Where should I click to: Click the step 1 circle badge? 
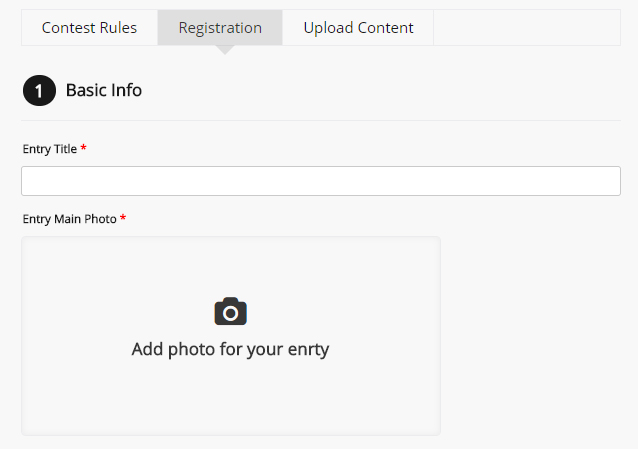pos(39,91)
